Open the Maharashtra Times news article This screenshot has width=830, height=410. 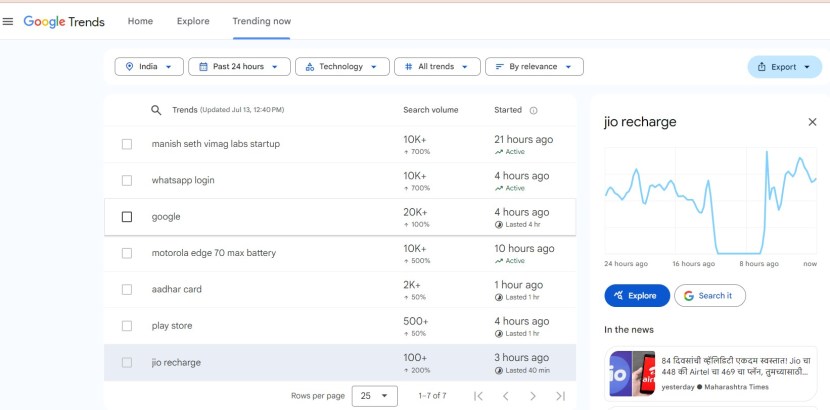pos(711,373)
